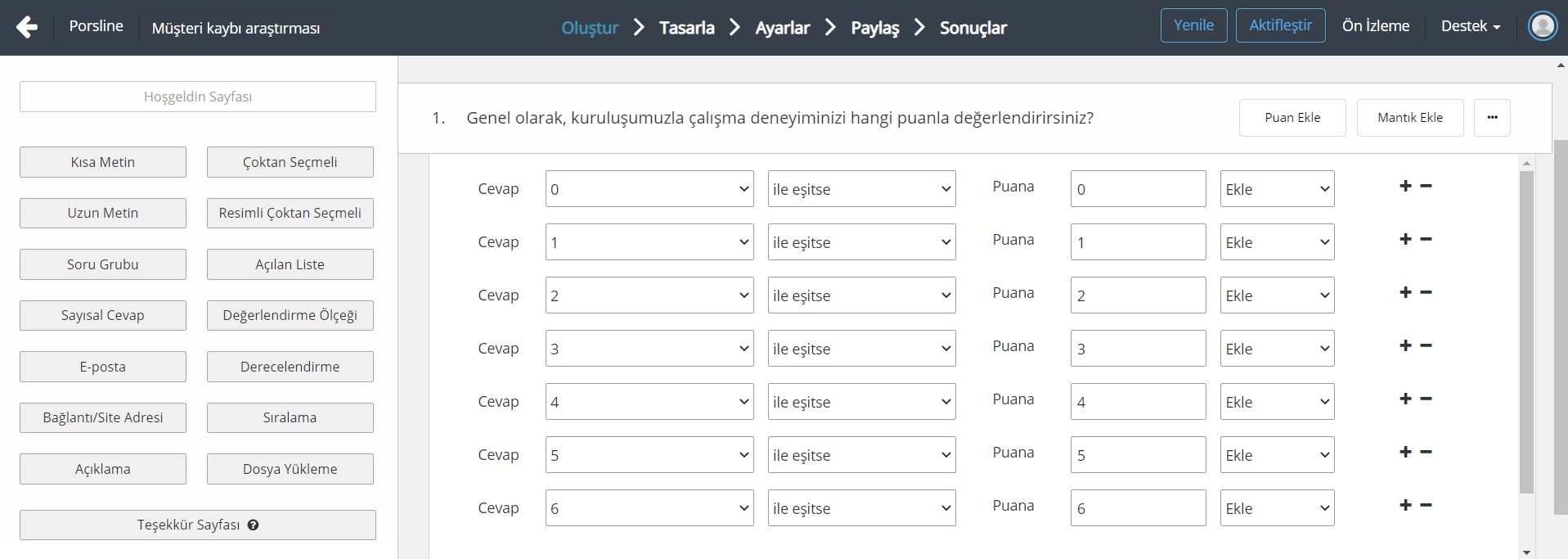This screenshot has width=1568, height=559.
Task: Open the Ekle dropdown in row 0
Action: click(1277, 189)
